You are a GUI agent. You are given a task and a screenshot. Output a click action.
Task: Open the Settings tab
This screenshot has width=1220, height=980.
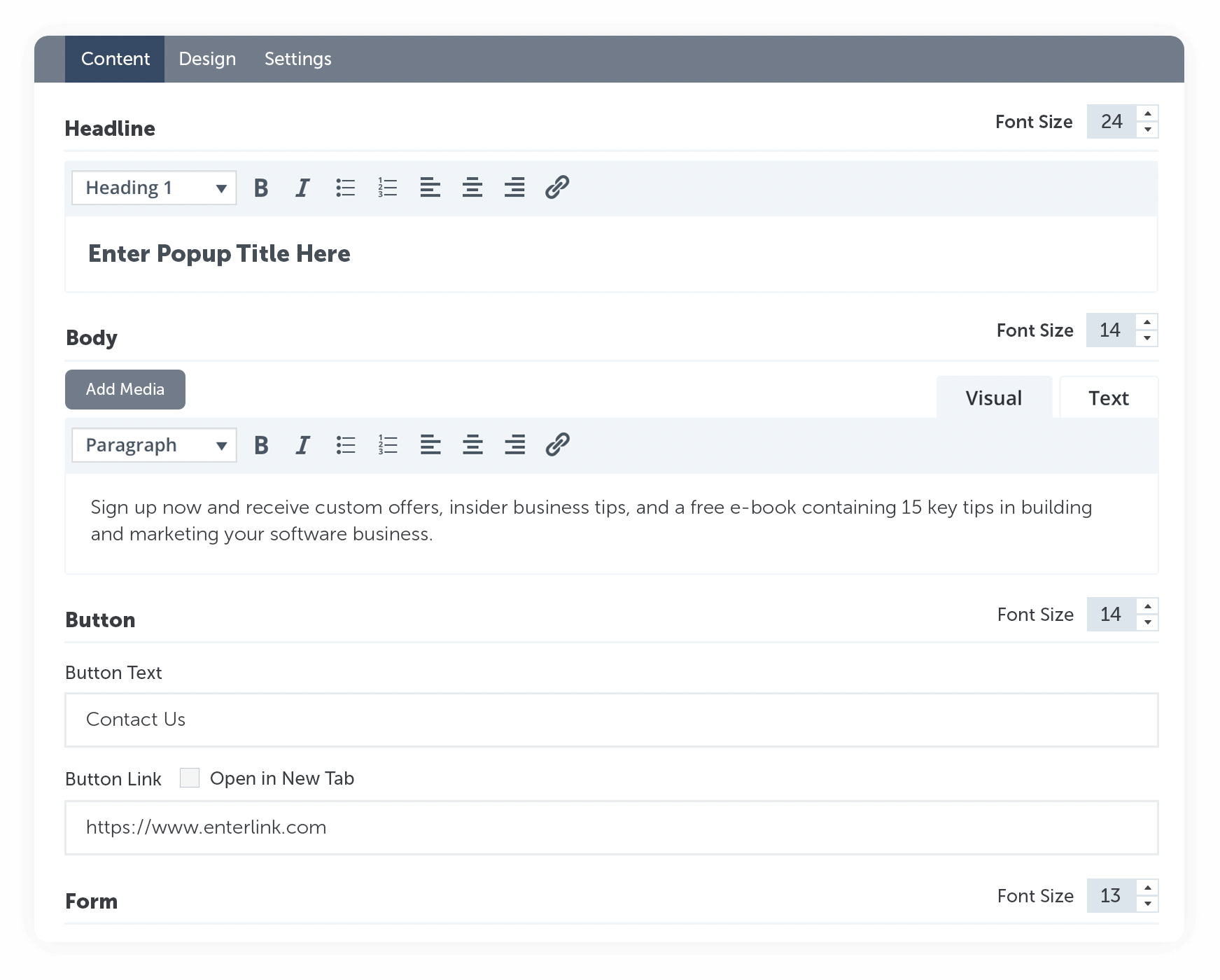[x=297, y=59]
